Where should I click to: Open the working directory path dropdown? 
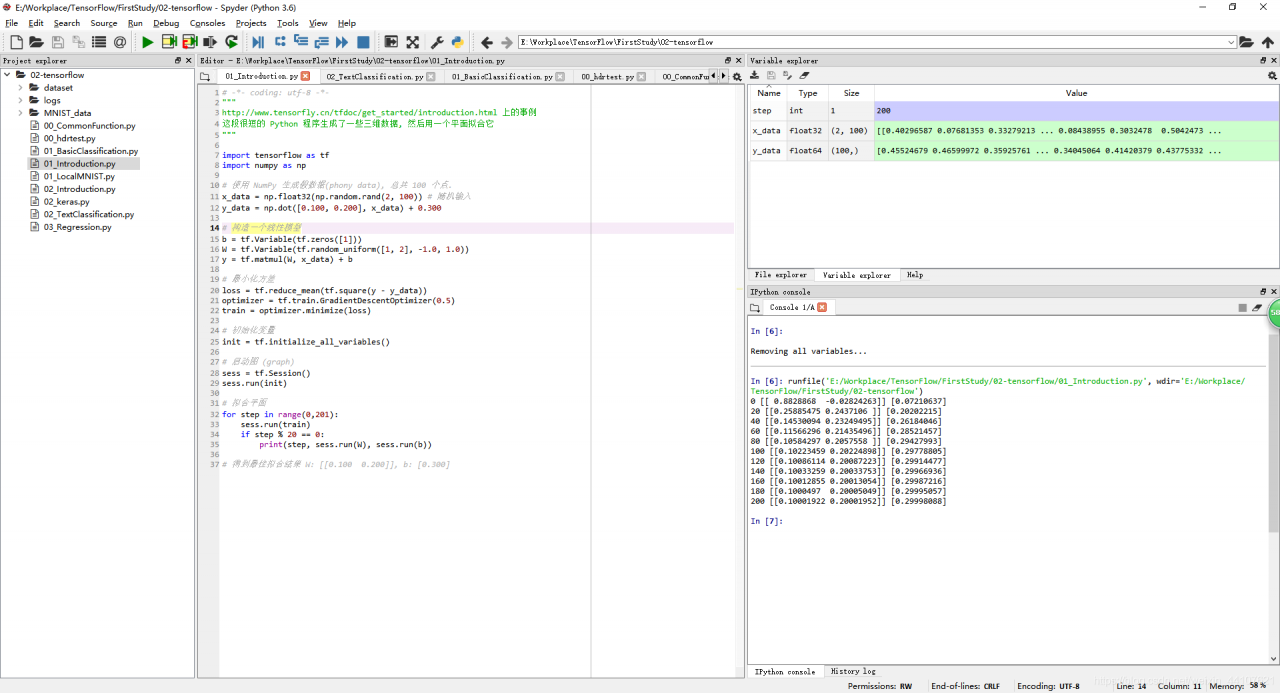point(1231,42)
